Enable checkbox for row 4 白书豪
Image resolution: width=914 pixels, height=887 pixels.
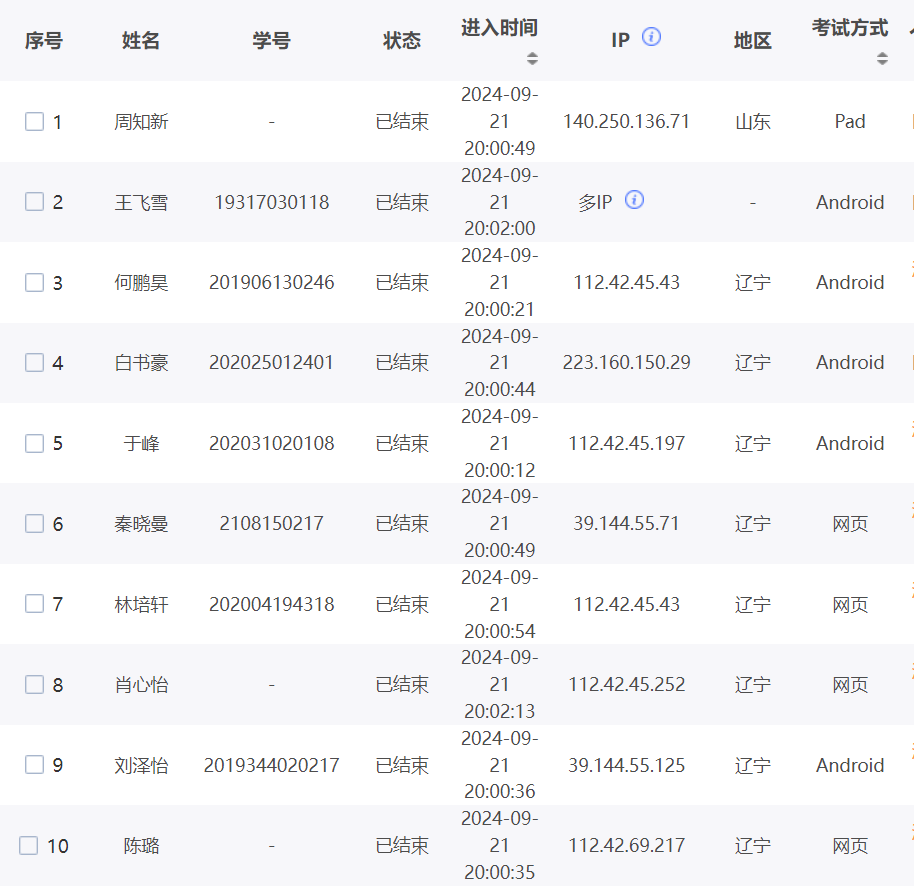[x=35, y=363]
